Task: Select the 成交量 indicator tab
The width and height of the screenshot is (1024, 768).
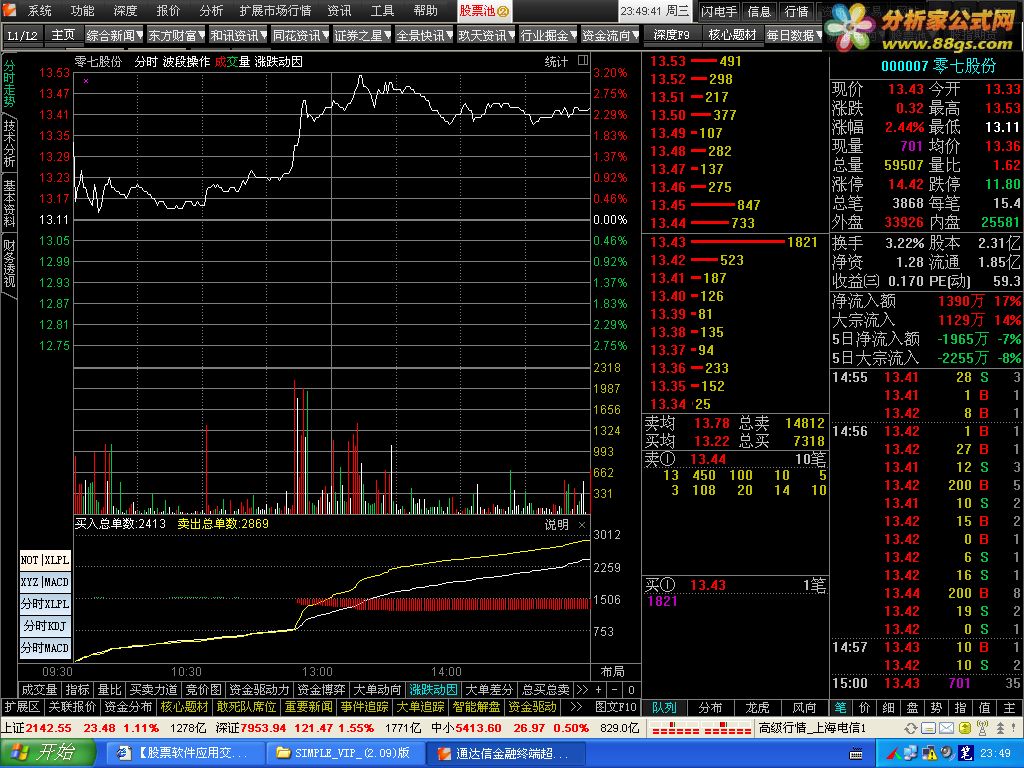Action: [x=39, y=690]
